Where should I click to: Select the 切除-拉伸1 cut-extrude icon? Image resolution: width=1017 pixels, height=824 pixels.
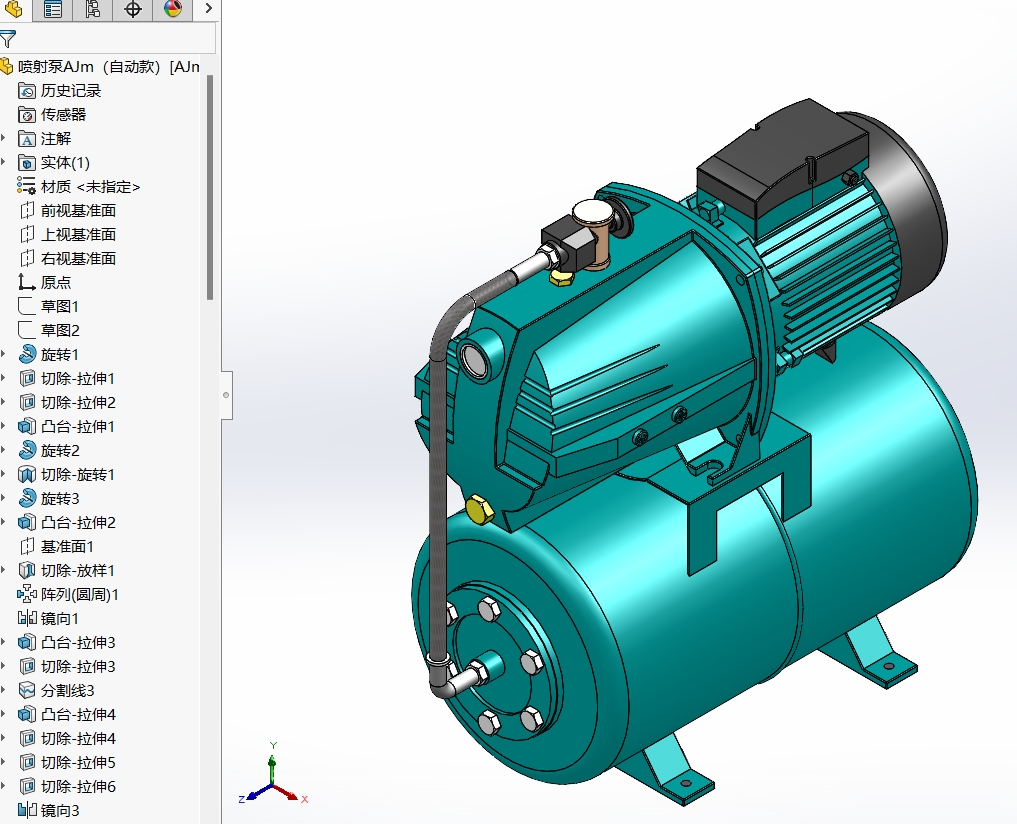[27, 378]
